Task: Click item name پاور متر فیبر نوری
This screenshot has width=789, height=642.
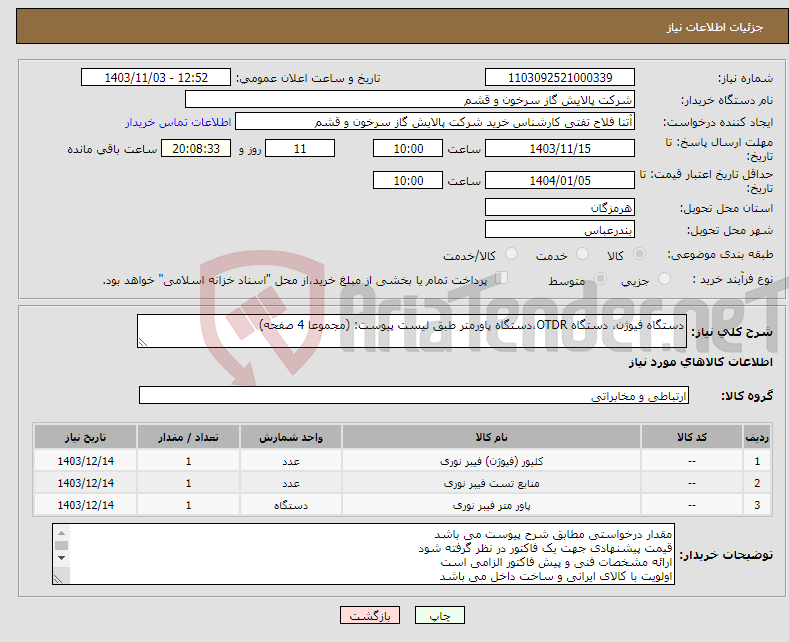Action: click(x=491, y=505)
